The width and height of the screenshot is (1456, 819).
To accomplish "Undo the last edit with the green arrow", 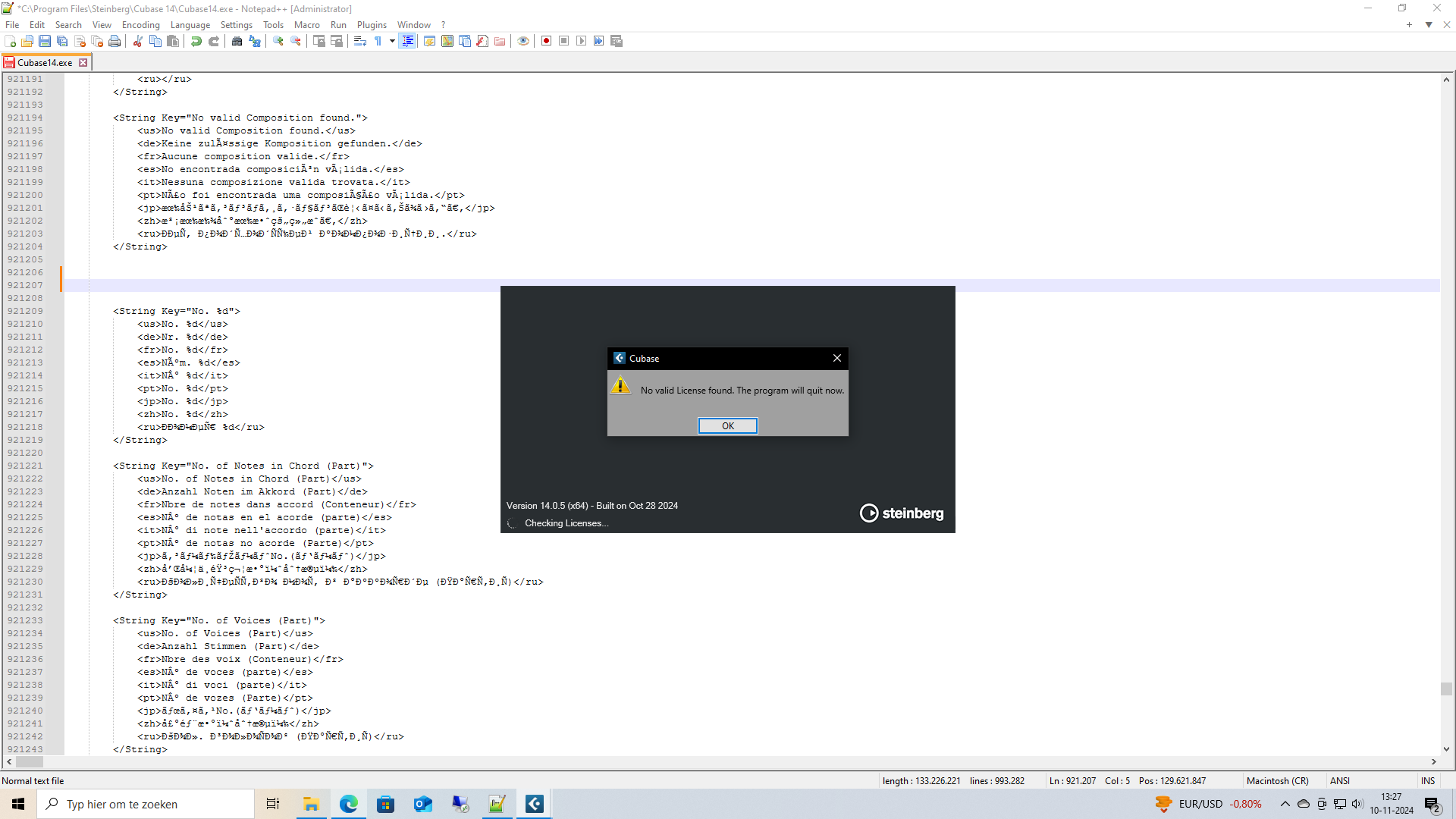I will pyautogui.click(x=196, y=41).
